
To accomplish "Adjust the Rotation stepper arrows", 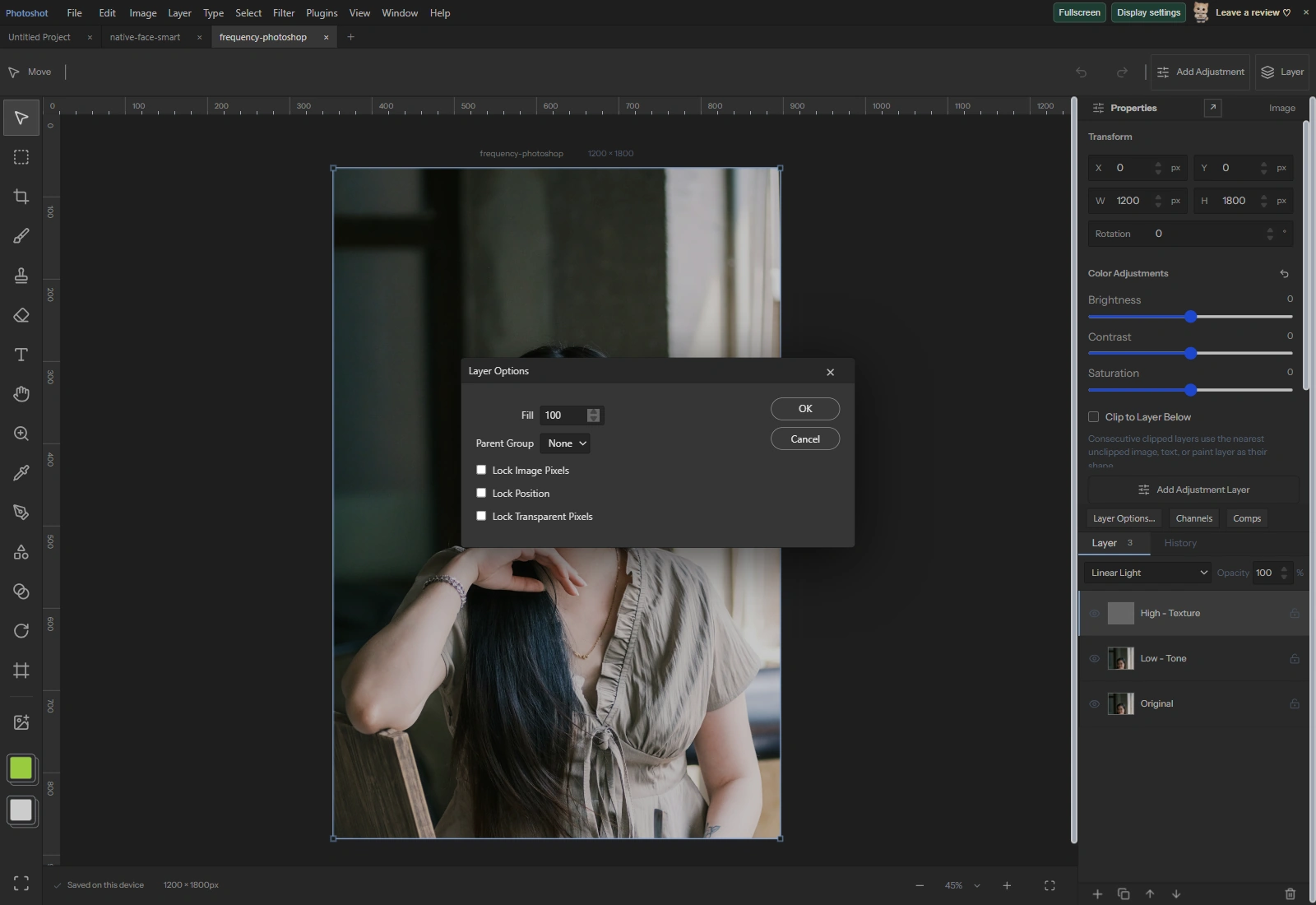I will [x=1270, y=234].
